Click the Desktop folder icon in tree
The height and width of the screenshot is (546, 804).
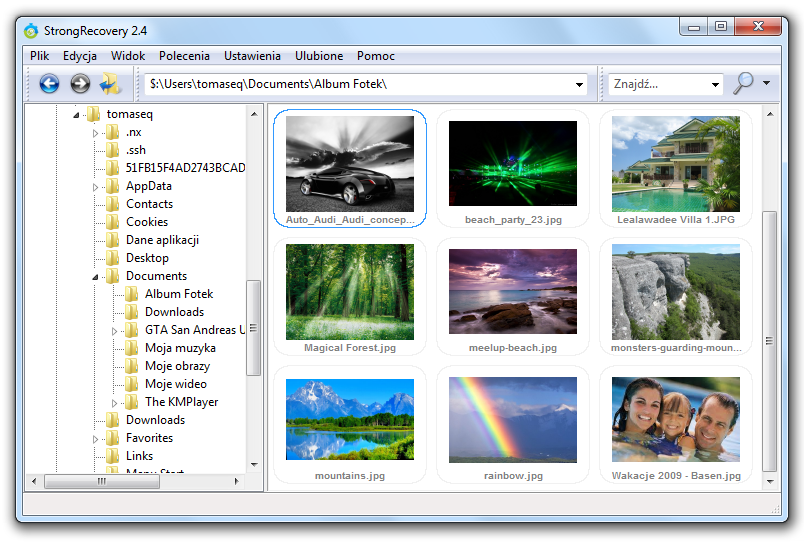(113, 258)
